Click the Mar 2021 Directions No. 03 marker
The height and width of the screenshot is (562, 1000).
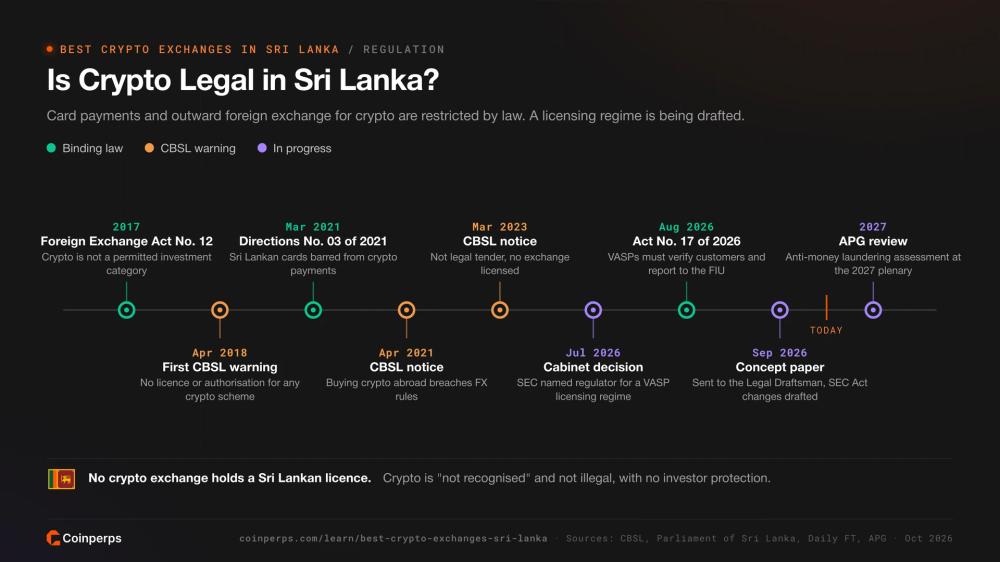tap(313, 310)
